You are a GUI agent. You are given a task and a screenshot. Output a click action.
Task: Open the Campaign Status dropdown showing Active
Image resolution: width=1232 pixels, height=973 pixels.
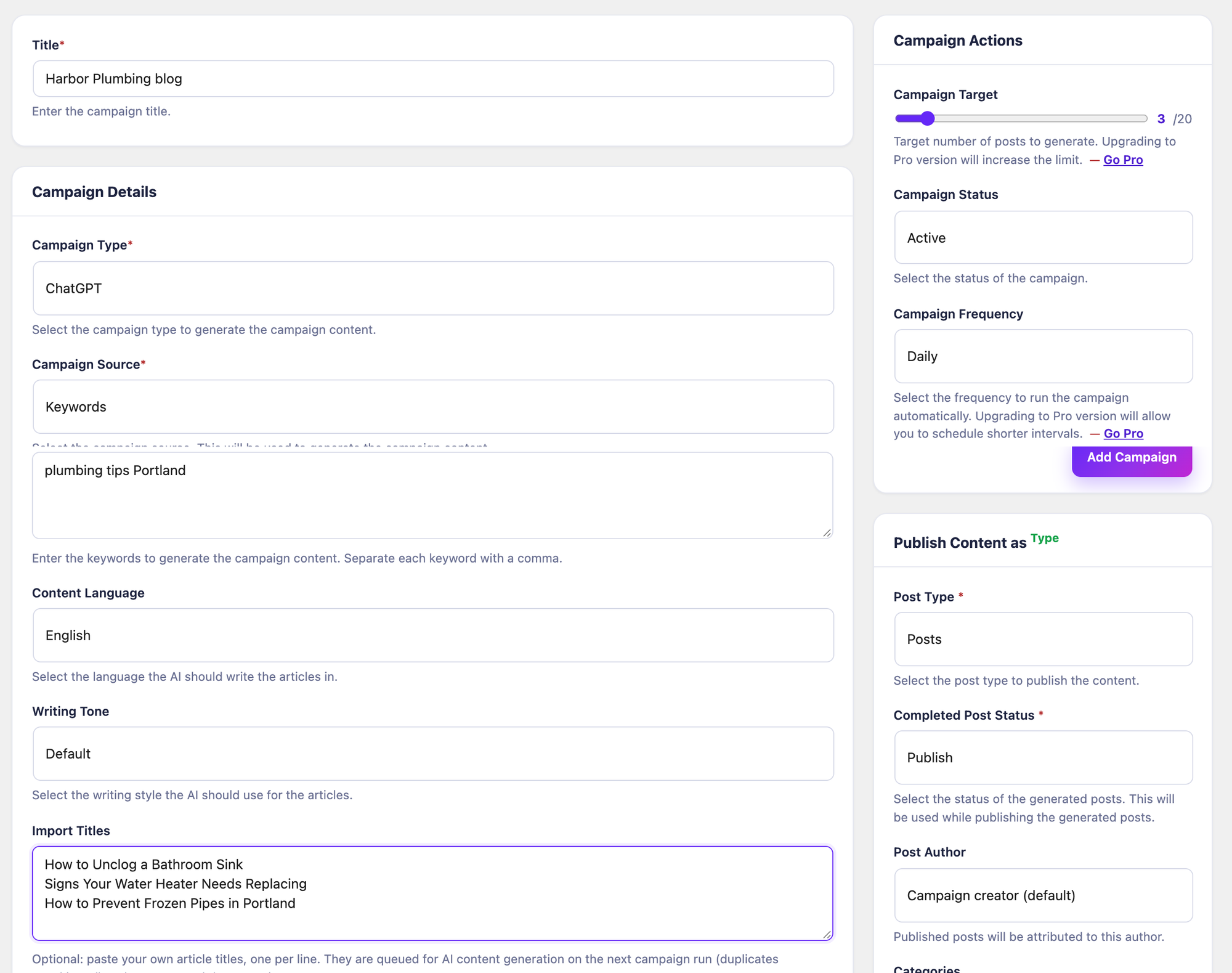point(1044,238)
